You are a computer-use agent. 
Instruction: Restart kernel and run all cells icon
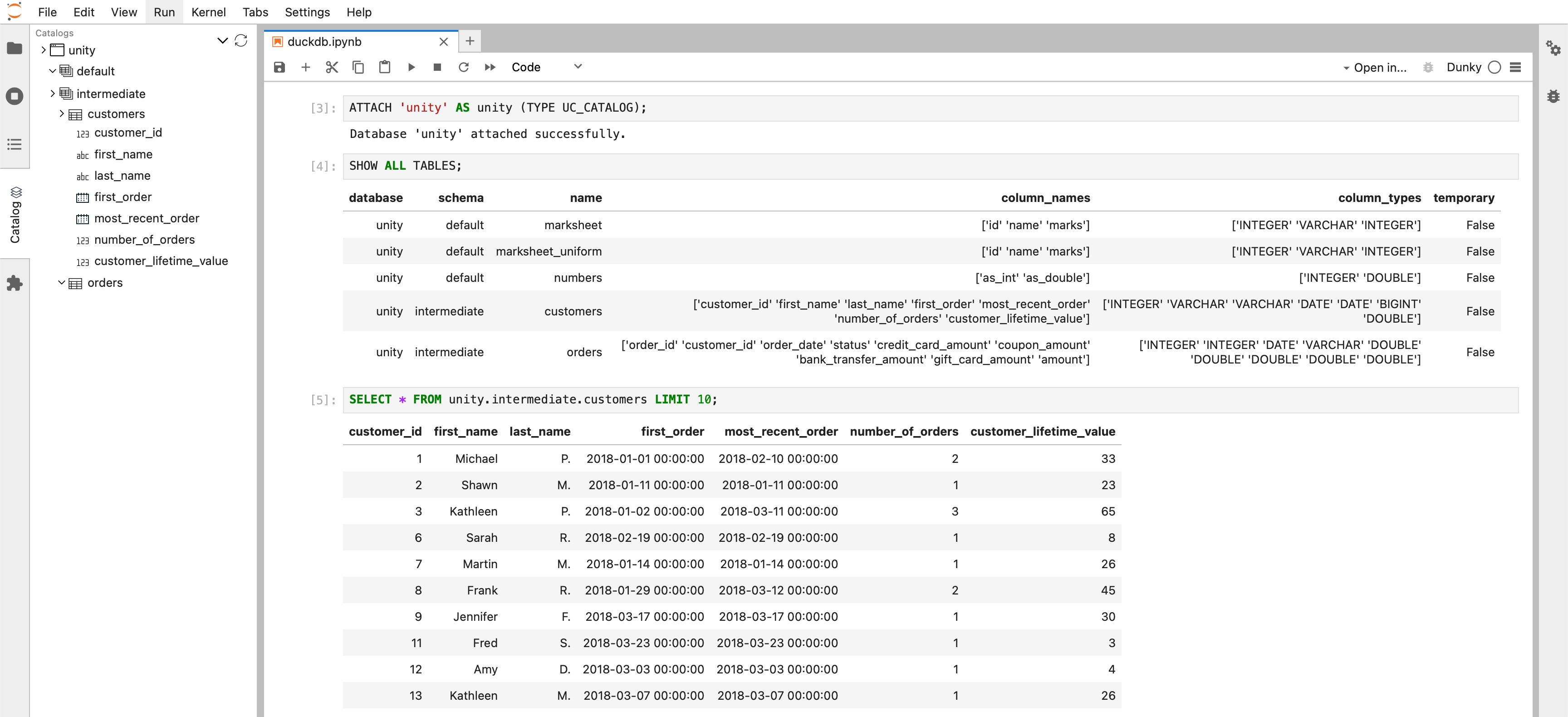(x=490, y=67)
